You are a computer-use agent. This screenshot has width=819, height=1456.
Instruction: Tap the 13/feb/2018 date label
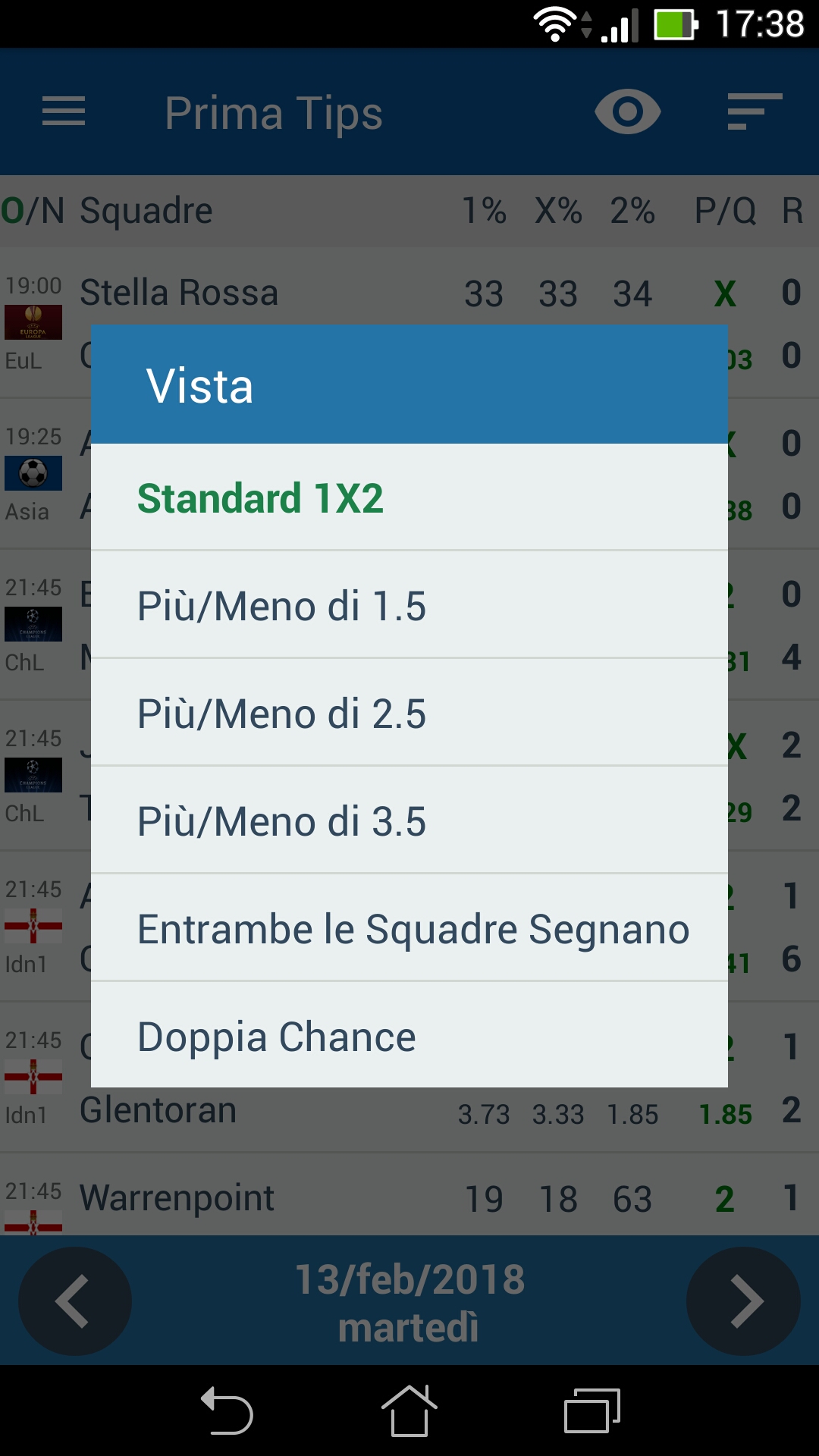click(x=409, y=1279)
